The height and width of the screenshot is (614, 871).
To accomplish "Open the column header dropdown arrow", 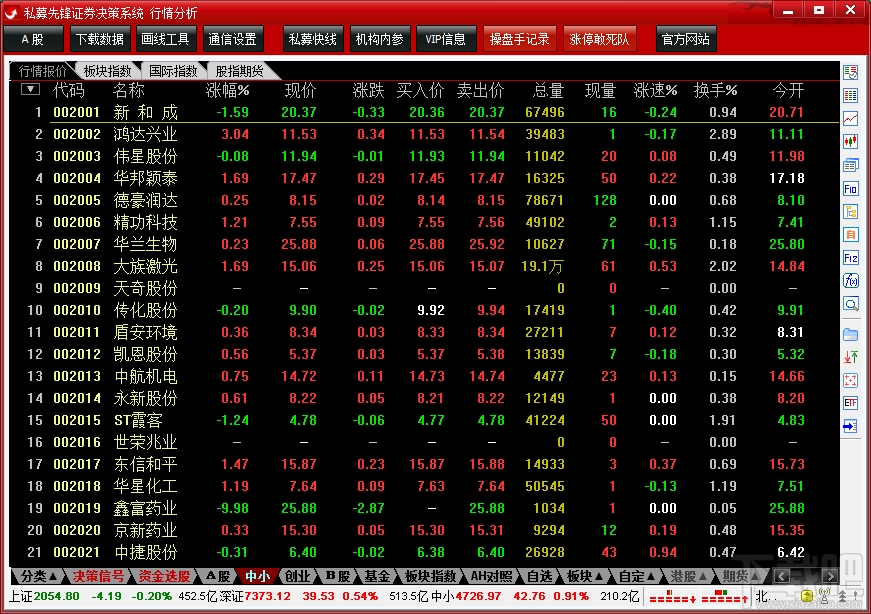I will (x=30, y=89).
